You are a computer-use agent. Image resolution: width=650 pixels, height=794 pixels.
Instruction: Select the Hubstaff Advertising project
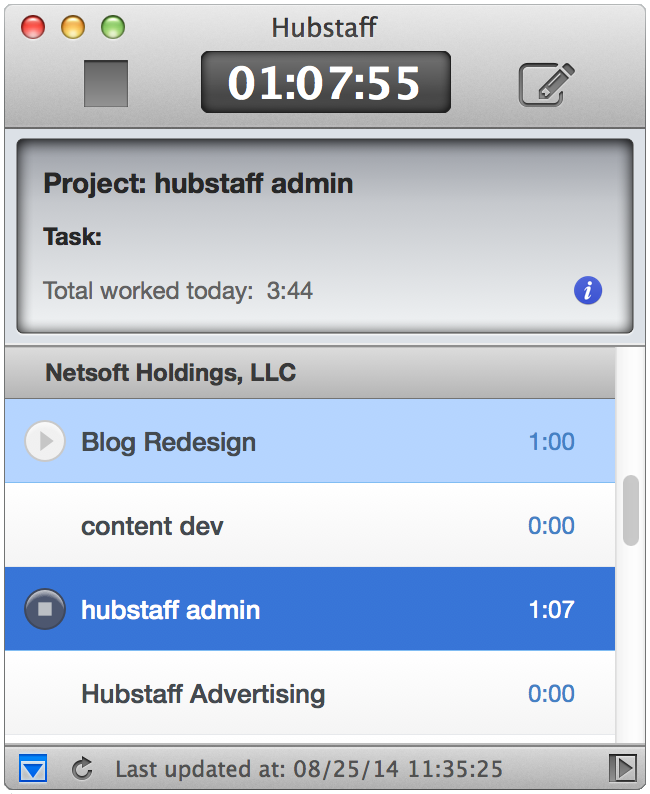(x=310, y=693)
